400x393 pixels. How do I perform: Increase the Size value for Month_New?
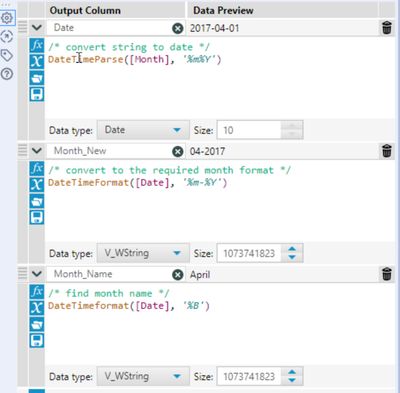[x=292, y=249]
